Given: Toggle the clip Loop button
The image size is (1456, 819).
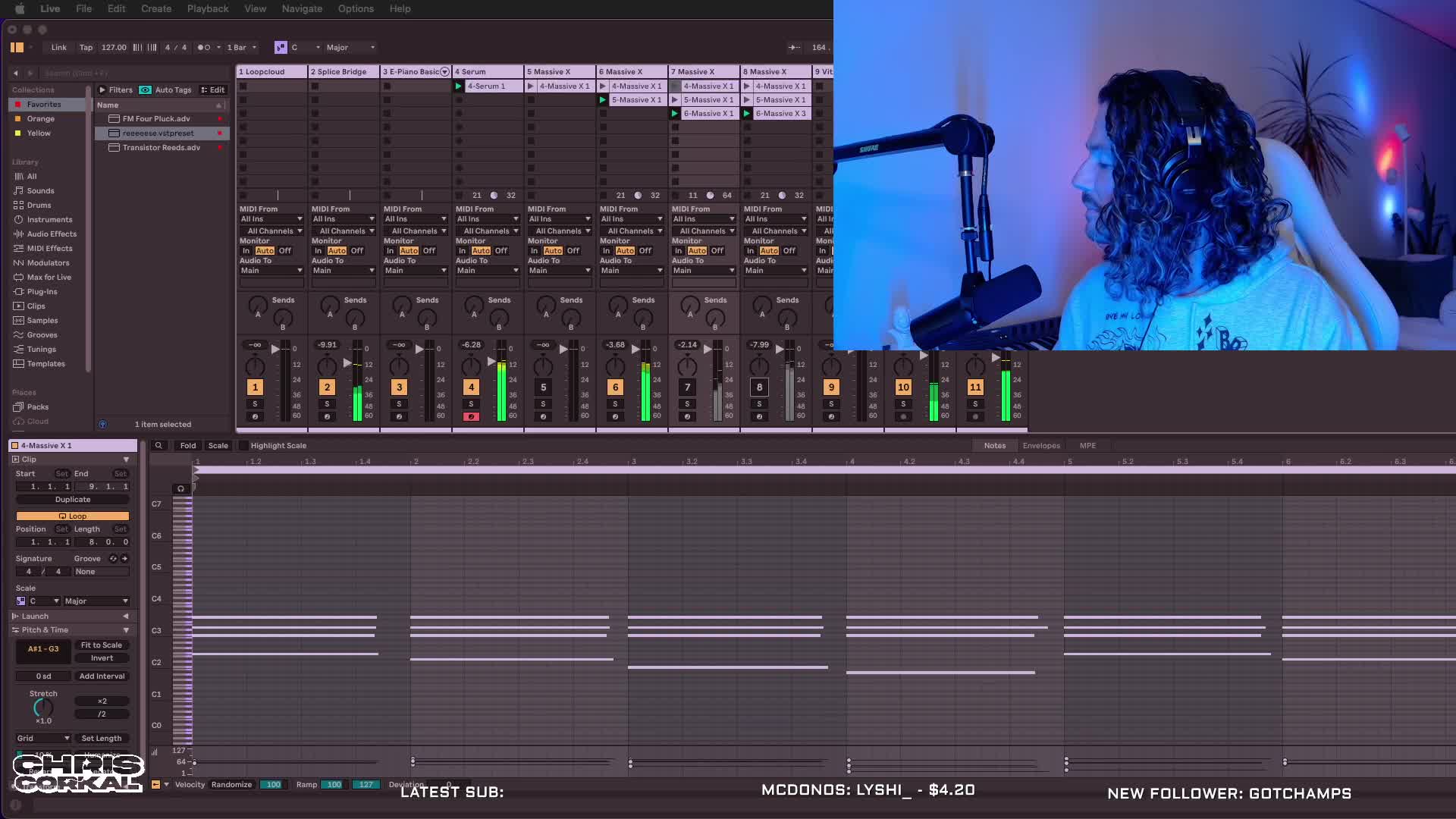Looking at the screenshot, I should (73, 516).
